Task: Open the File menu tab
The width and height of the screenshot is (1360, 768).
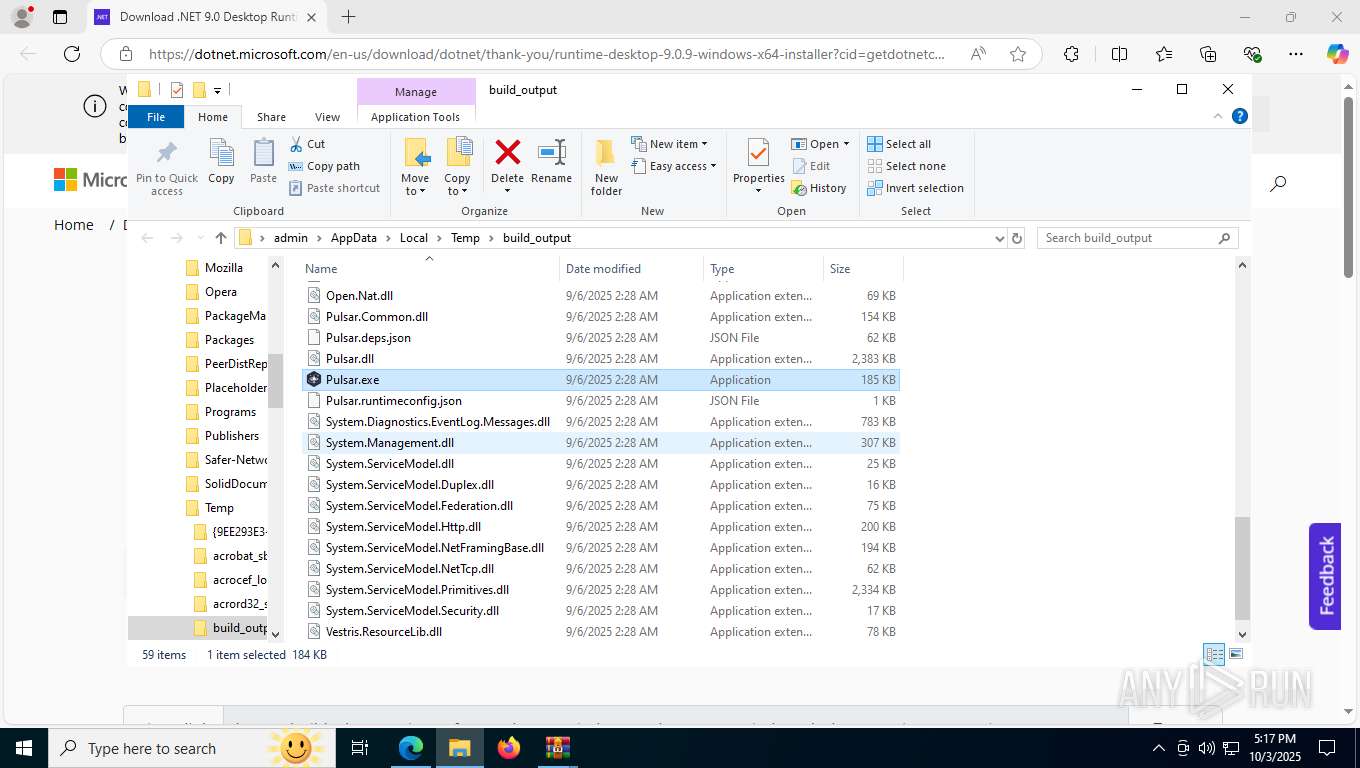Action: tap(156, 117)
